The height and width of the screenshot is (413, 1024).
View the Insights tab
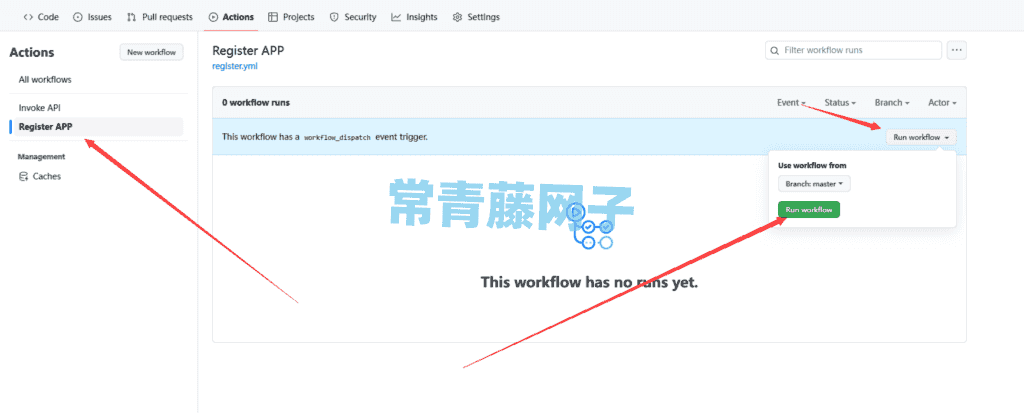[x=414, y=17]
